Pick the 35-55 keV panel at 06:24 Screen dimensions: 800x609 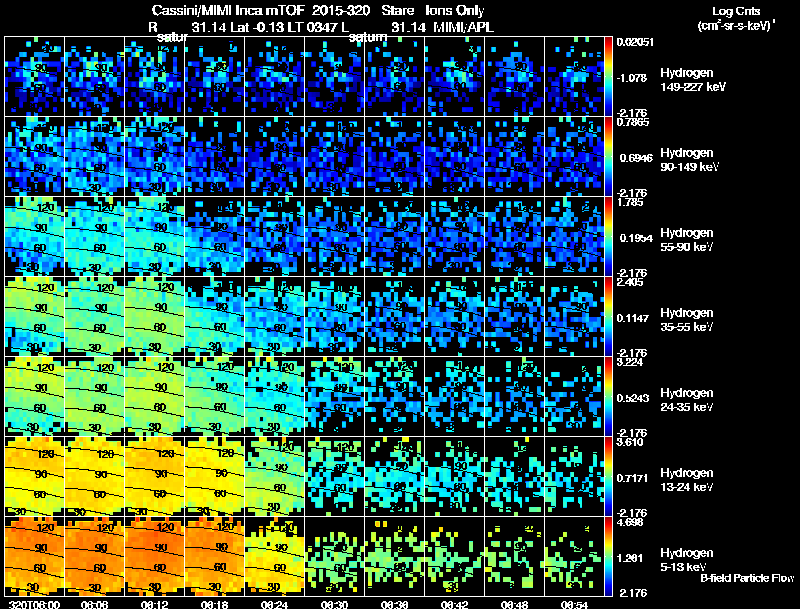(x=274, y=316)
